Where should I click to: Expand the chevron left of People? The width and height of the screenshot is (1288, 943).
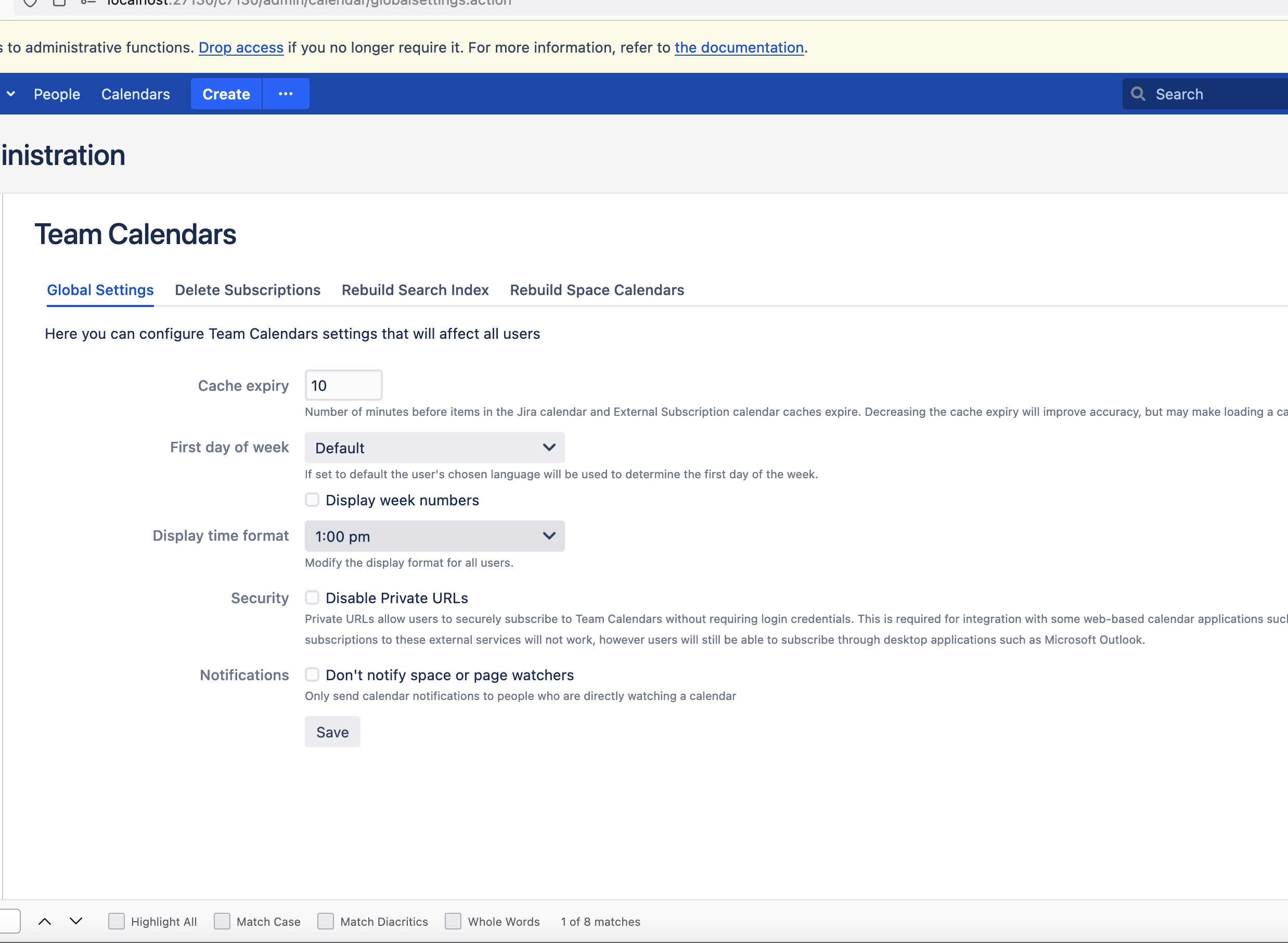(x=11, y=94)
